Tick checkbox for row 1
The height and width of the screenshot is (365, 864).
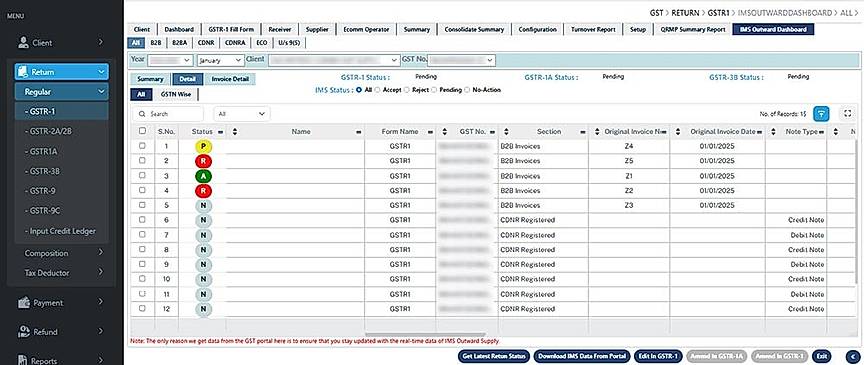point(143,146)
